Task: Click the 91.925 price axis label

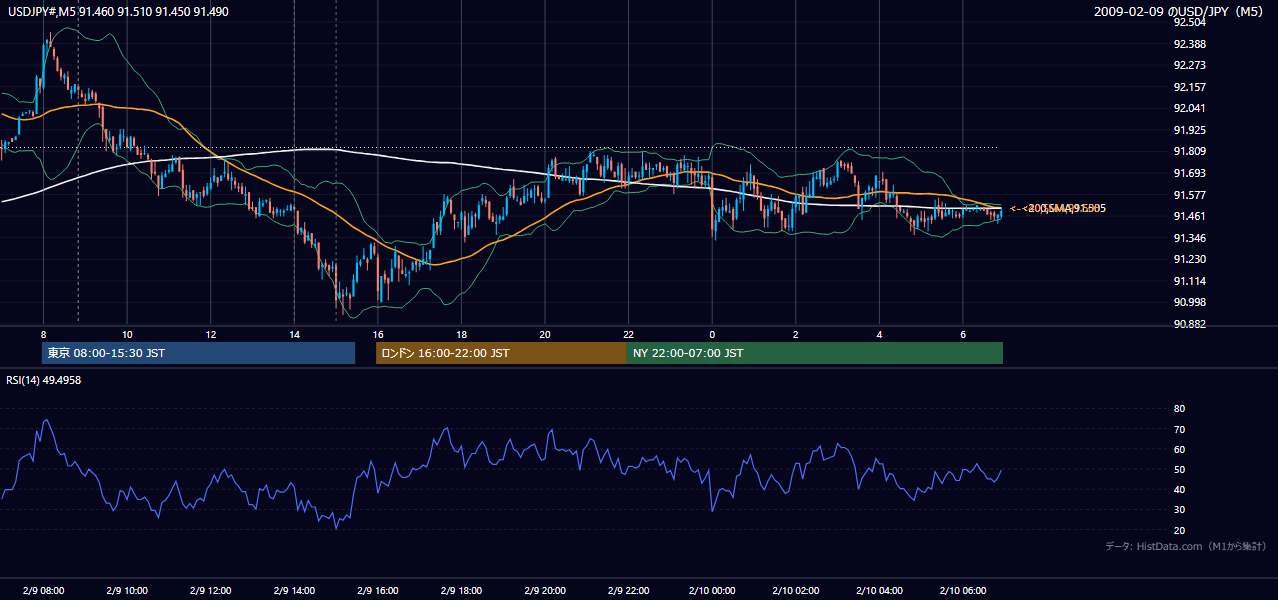Action: click(x=1189, y=130)
